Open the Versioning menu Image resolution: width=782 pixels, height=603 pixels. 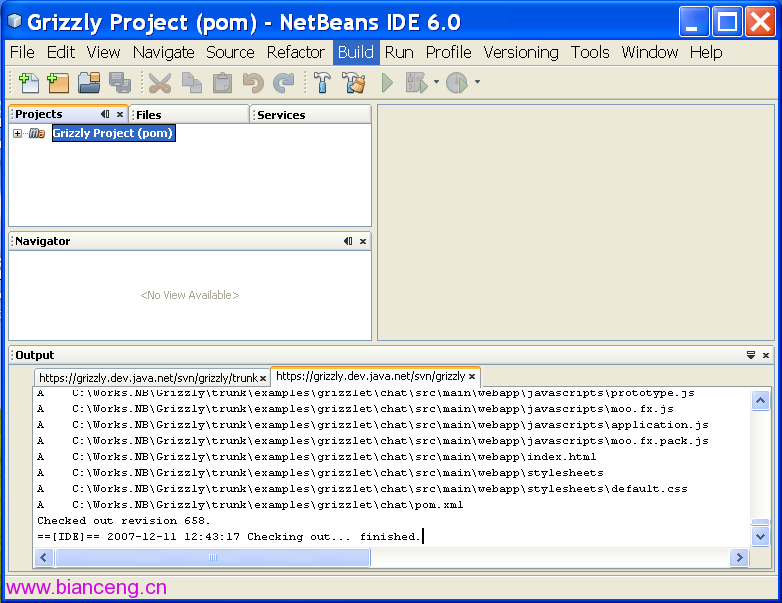click(521, 52)
